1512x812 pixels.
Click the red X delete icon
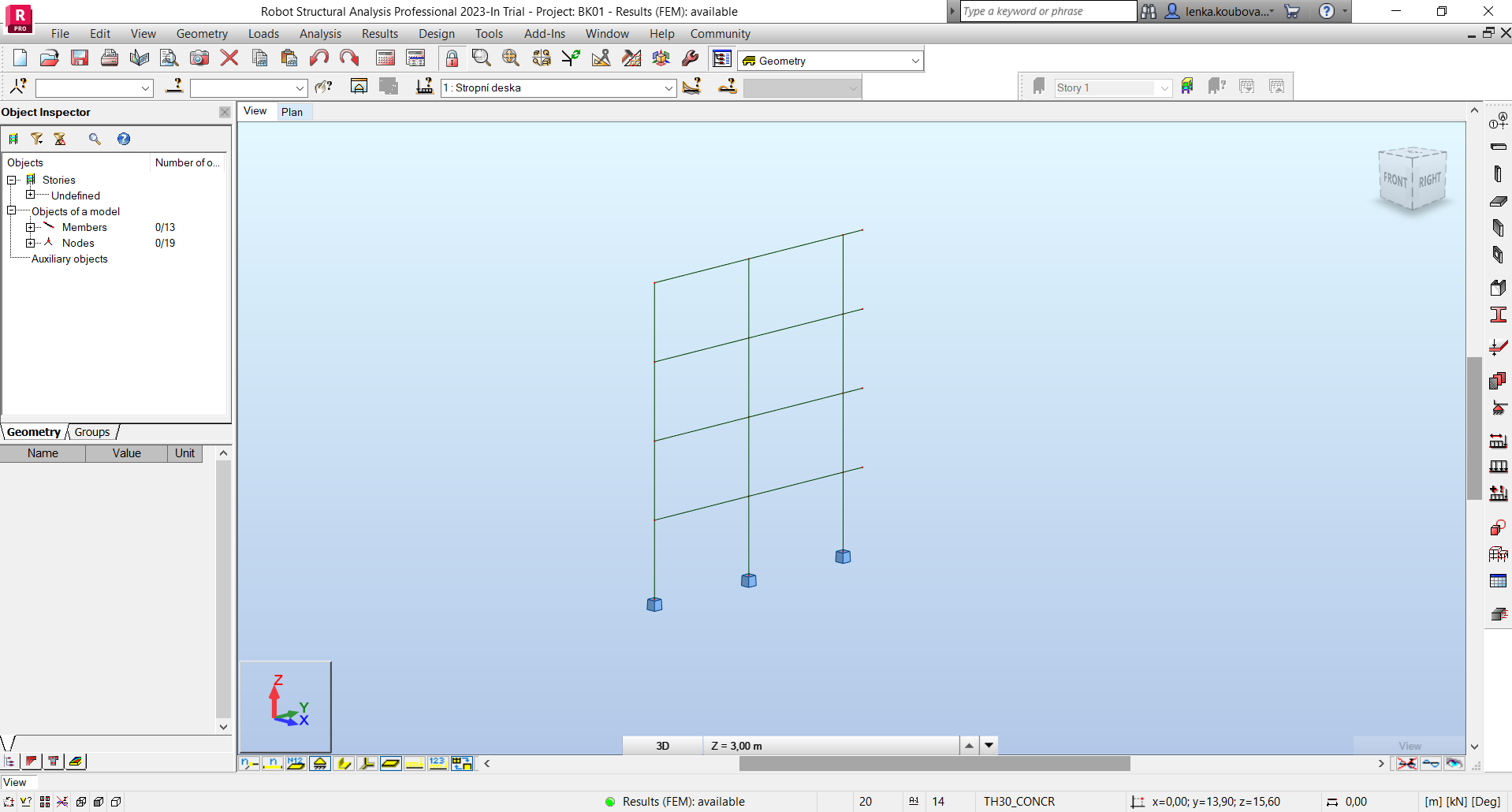click(x=229, y=58)
